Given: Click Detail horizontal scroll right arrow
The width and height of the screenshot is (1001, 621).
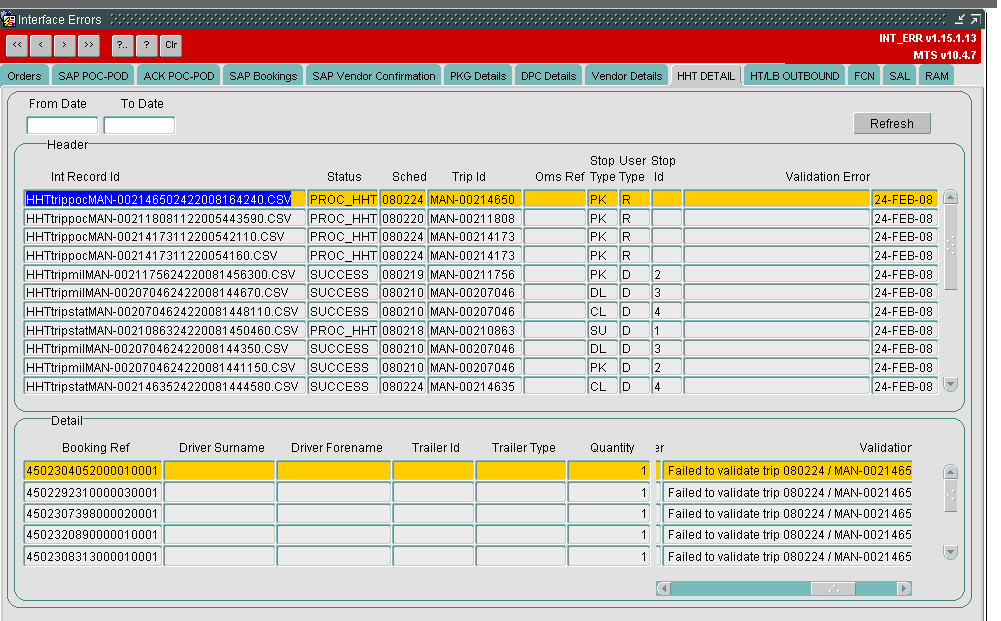Looking at the screenshot, I should point(904,588).
